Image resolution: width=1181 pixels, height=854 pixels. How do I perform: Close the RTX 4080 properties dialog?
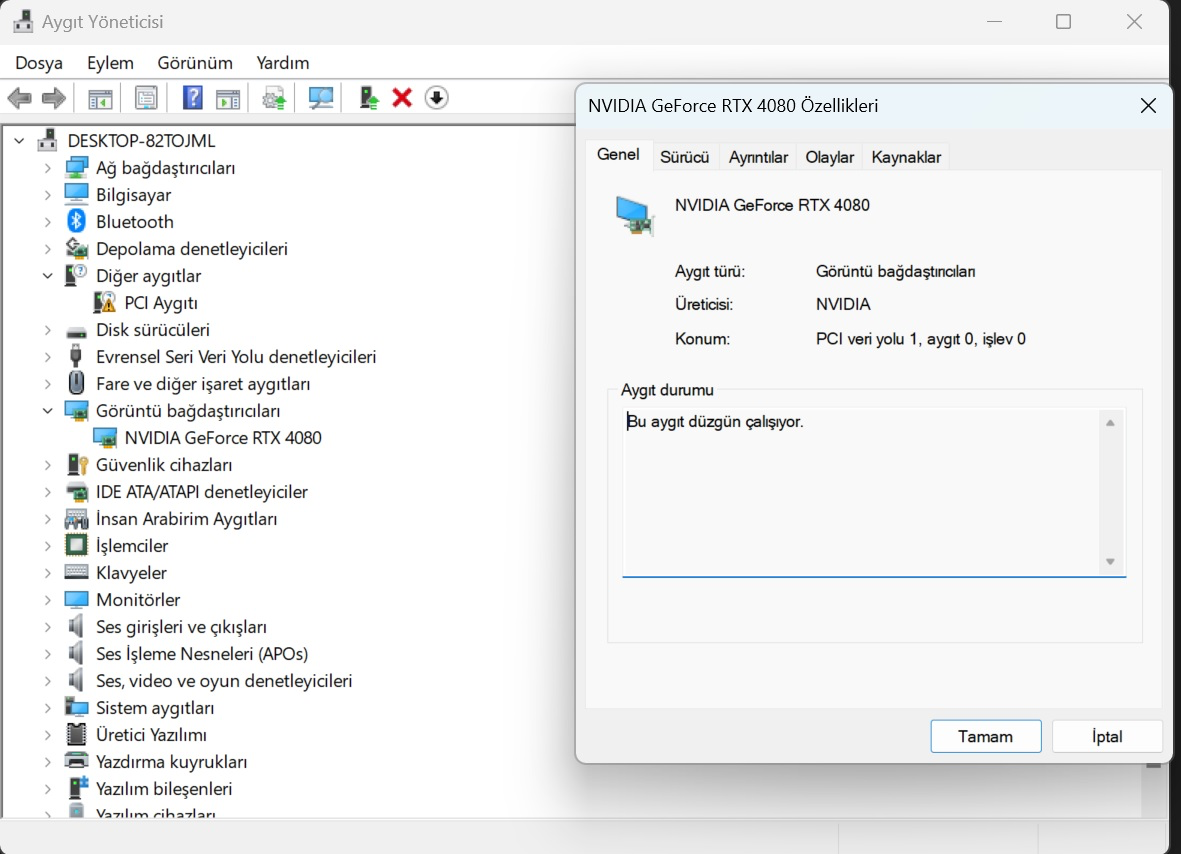pyautogui.click(x=1148, y=106)
